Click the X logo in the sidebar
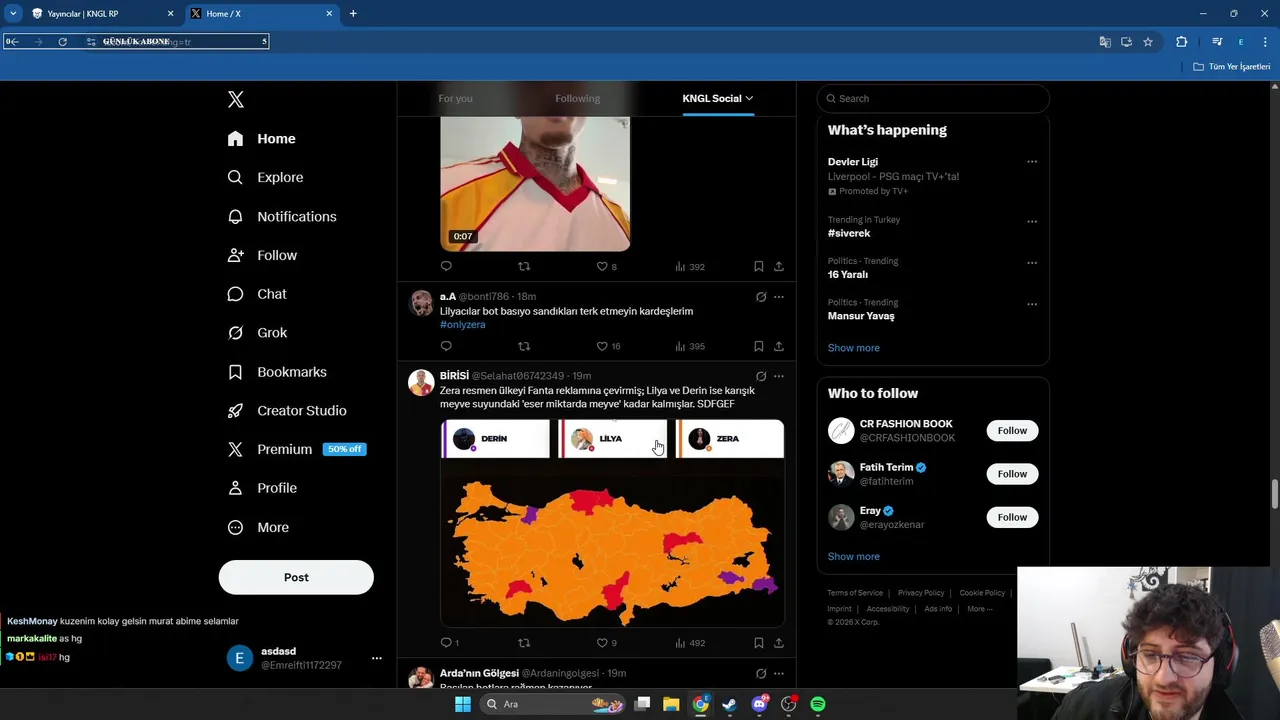The image size is (1280, 720). click(x=236, y=99)
